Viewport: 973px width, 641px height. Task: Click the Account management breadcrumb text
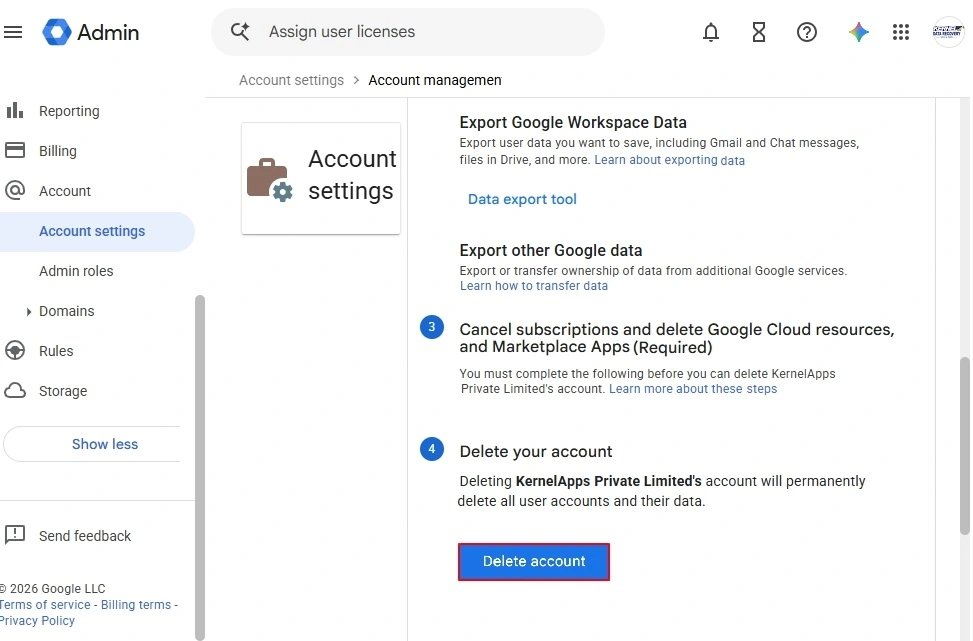tap(435, 80)
